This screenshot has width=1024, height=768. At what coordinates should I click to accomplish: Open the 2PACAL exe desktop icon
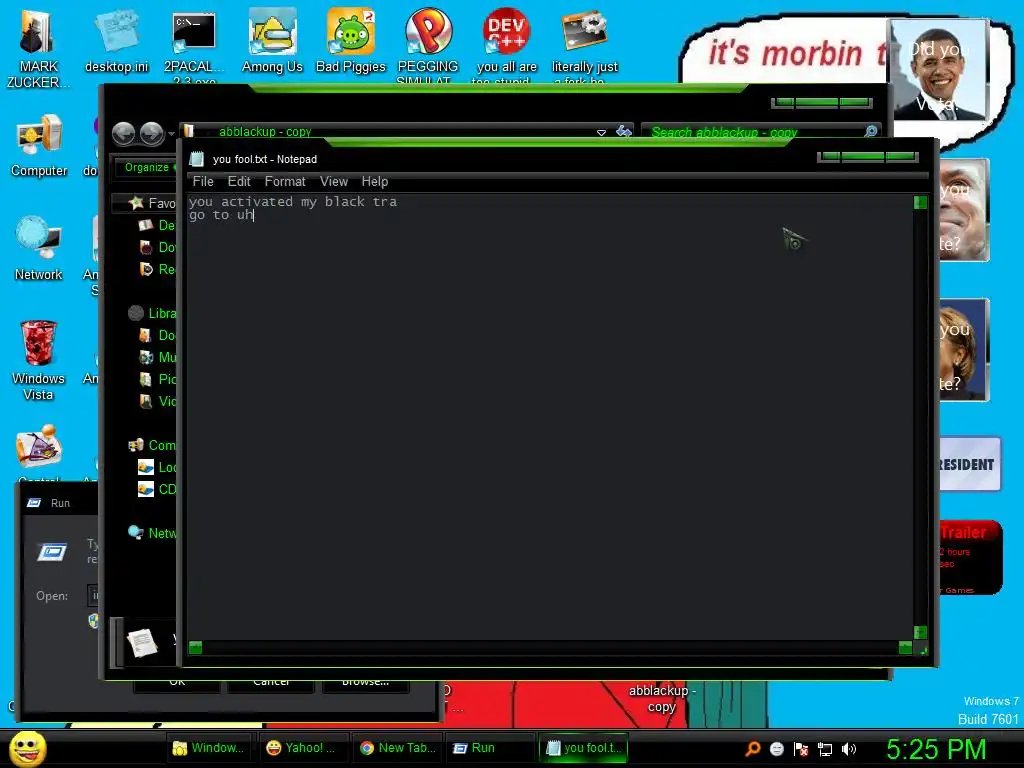click(x=194, y=46)
